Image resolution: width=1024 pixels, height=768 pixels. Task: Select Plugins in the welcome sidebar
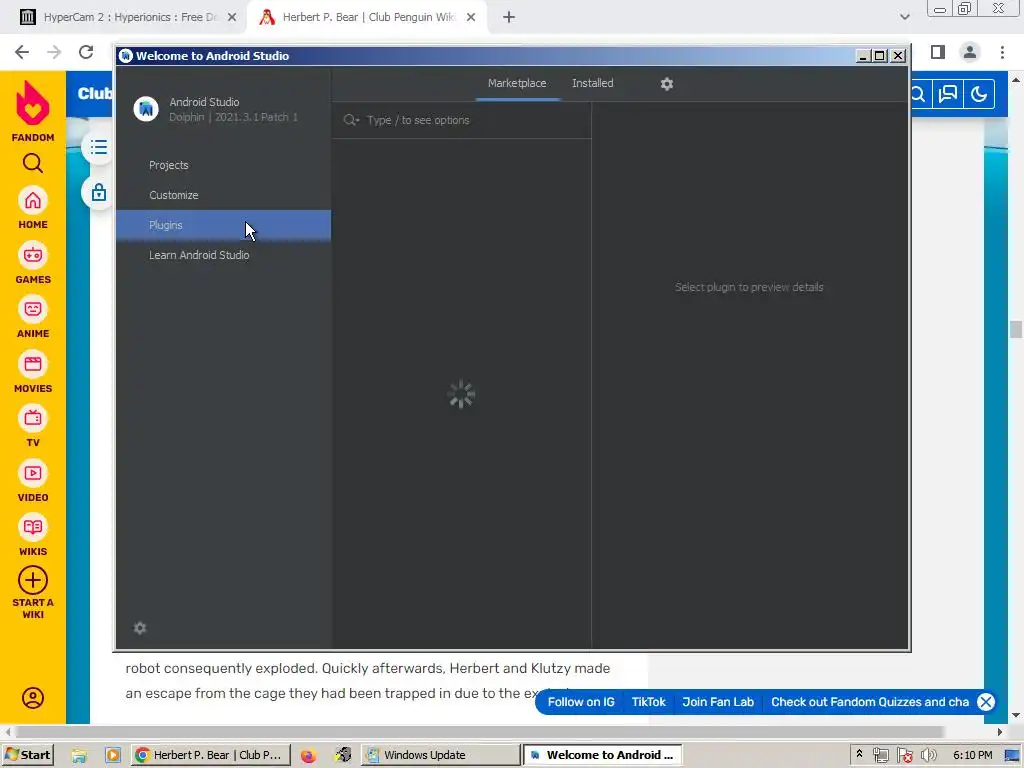click(223, 225)
